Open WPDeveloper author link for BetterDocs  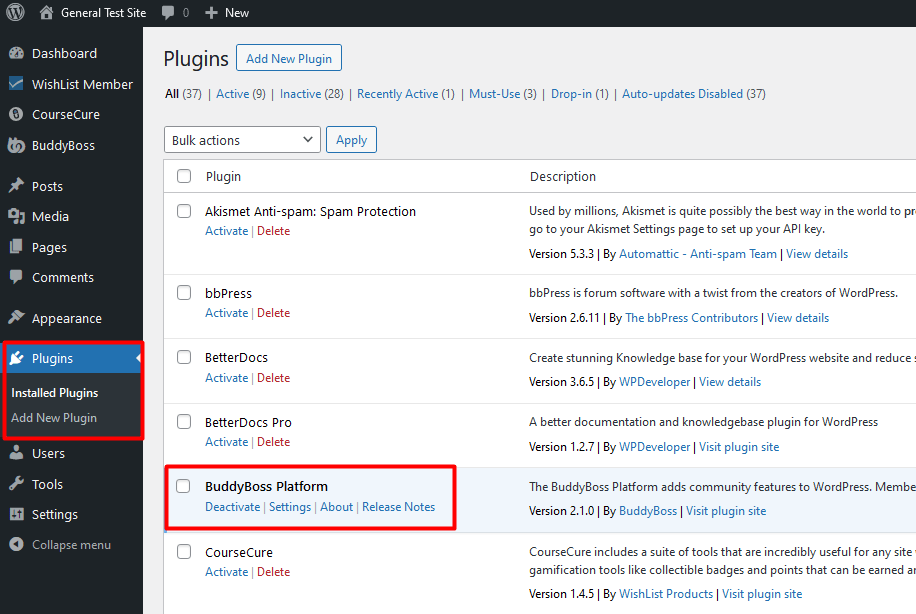654,381
